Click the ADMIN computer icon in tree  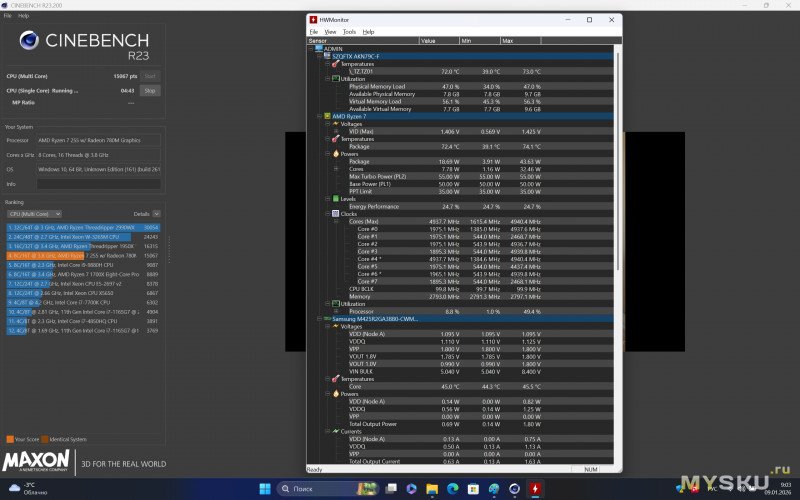coord(319,48)
